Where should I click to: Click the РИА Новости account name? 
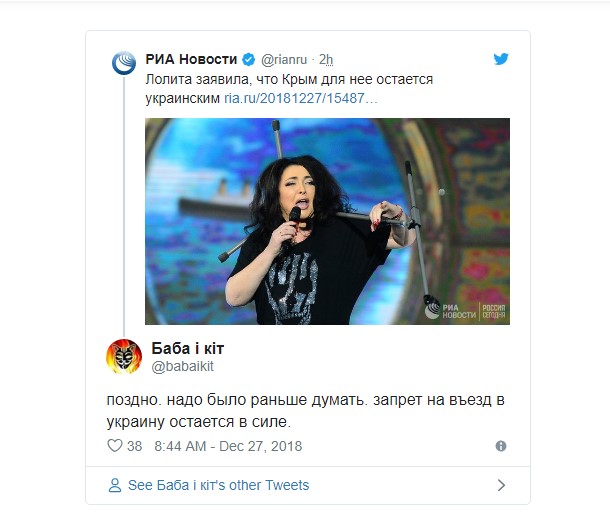pos(191,59)
